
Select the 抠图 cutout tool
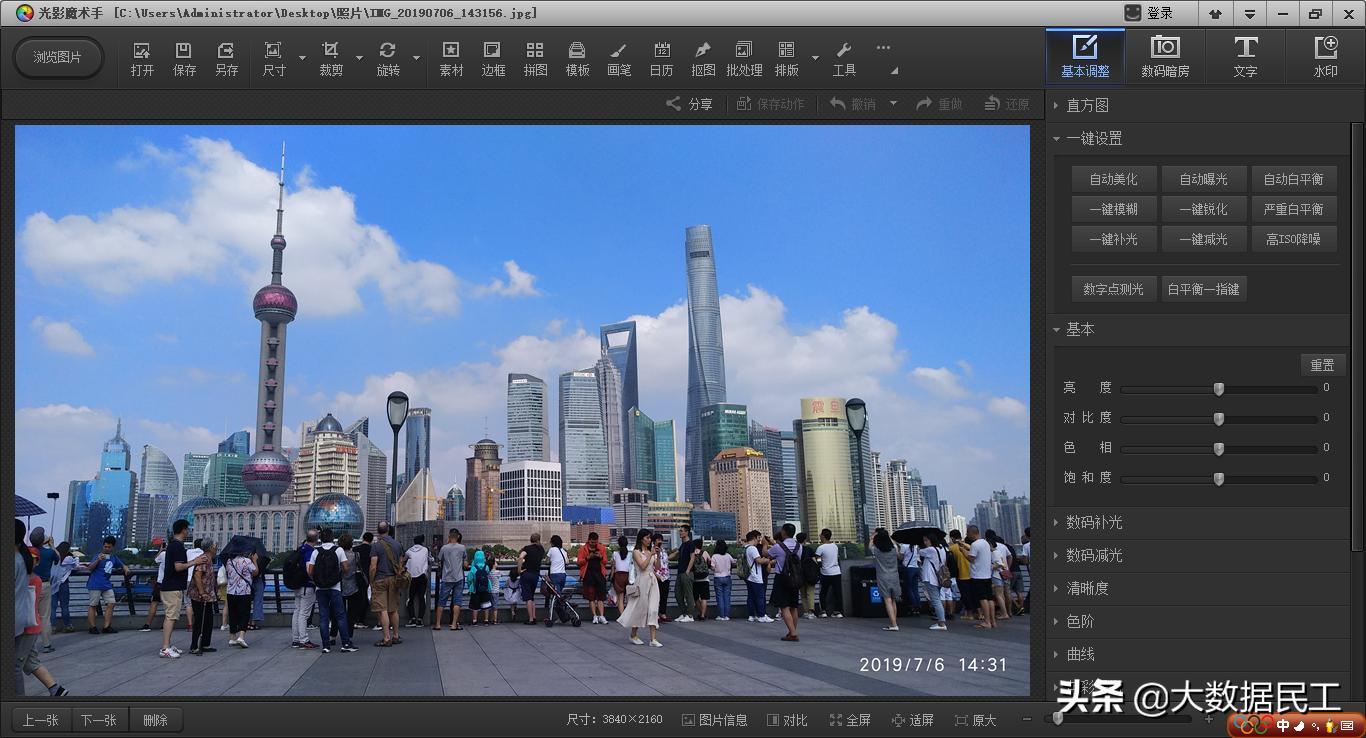(x=703, y=57)
